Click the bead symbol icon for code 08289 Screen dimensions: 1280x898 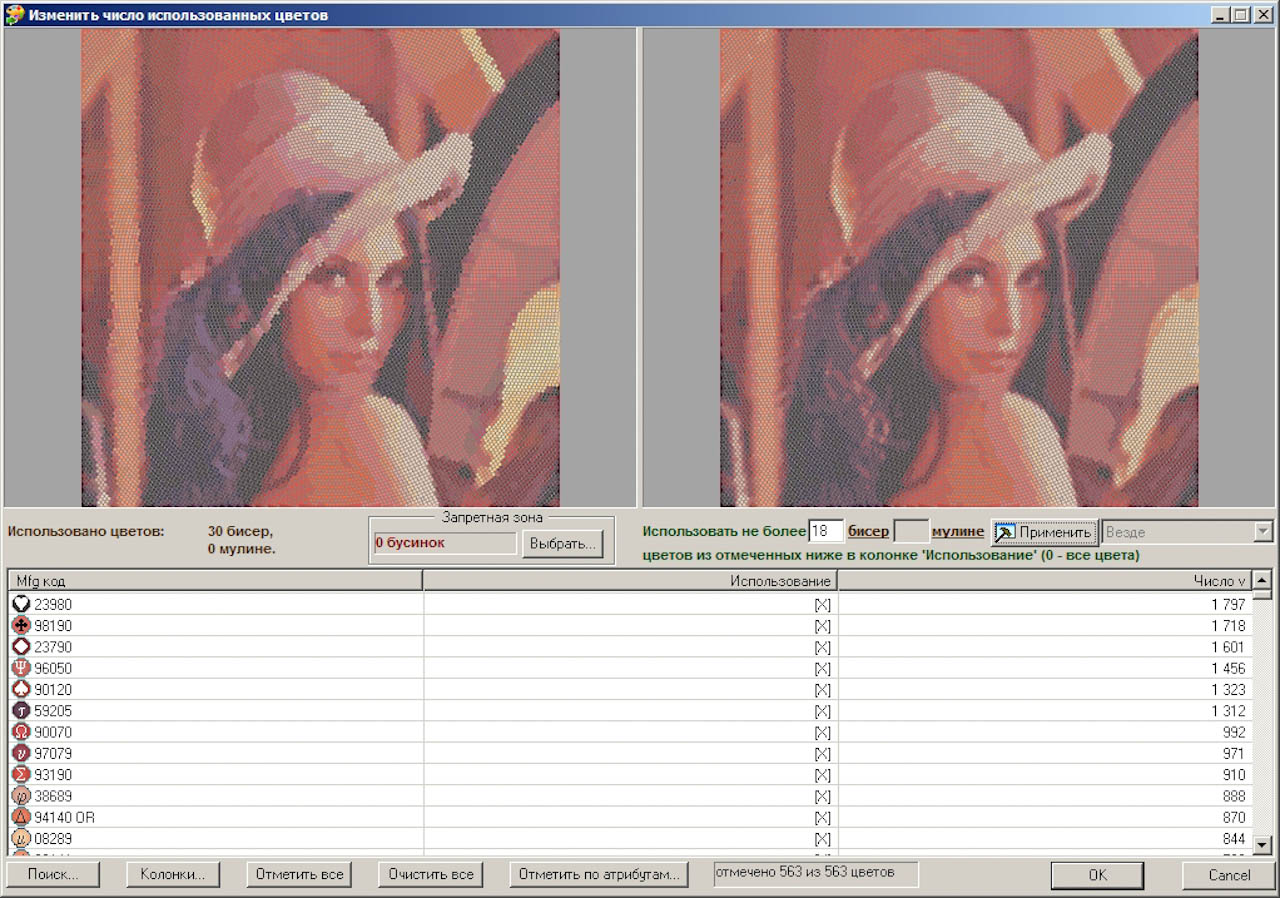click(x=22, y=839)
